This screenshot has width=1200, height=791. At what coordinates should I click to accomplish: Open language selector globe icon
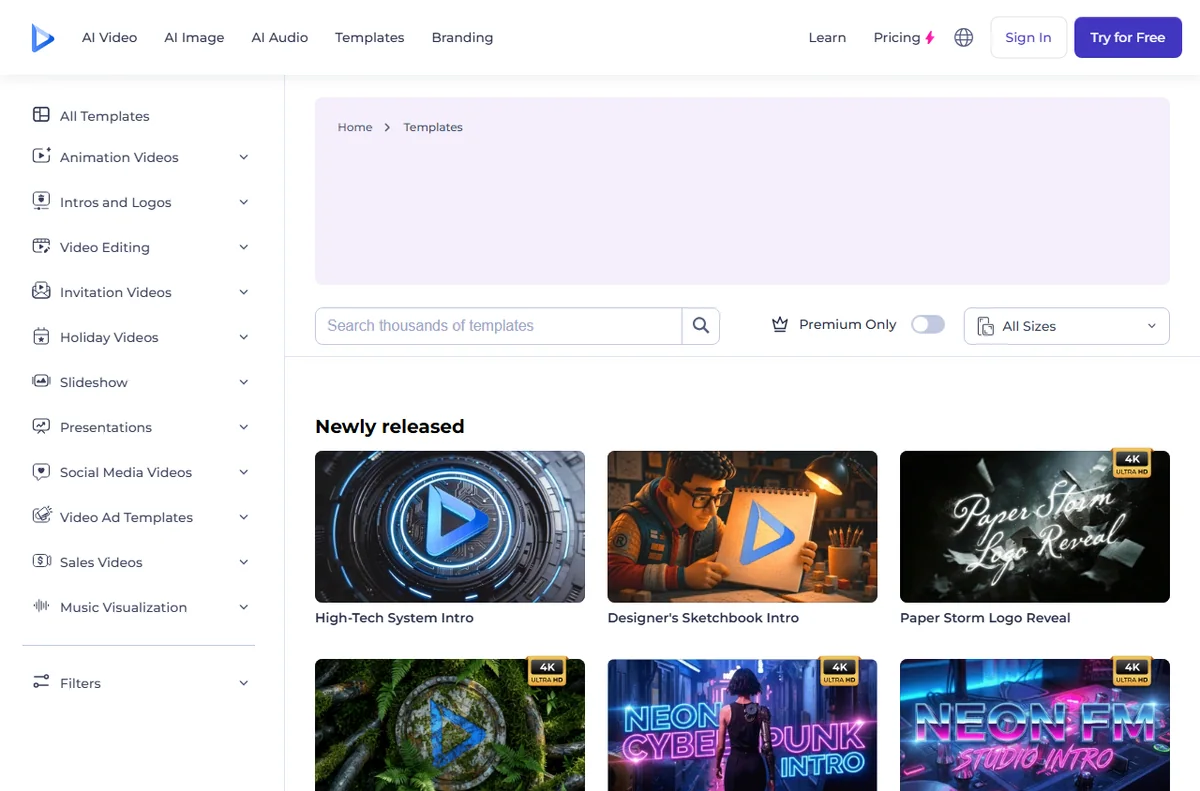tap(964, 38)
